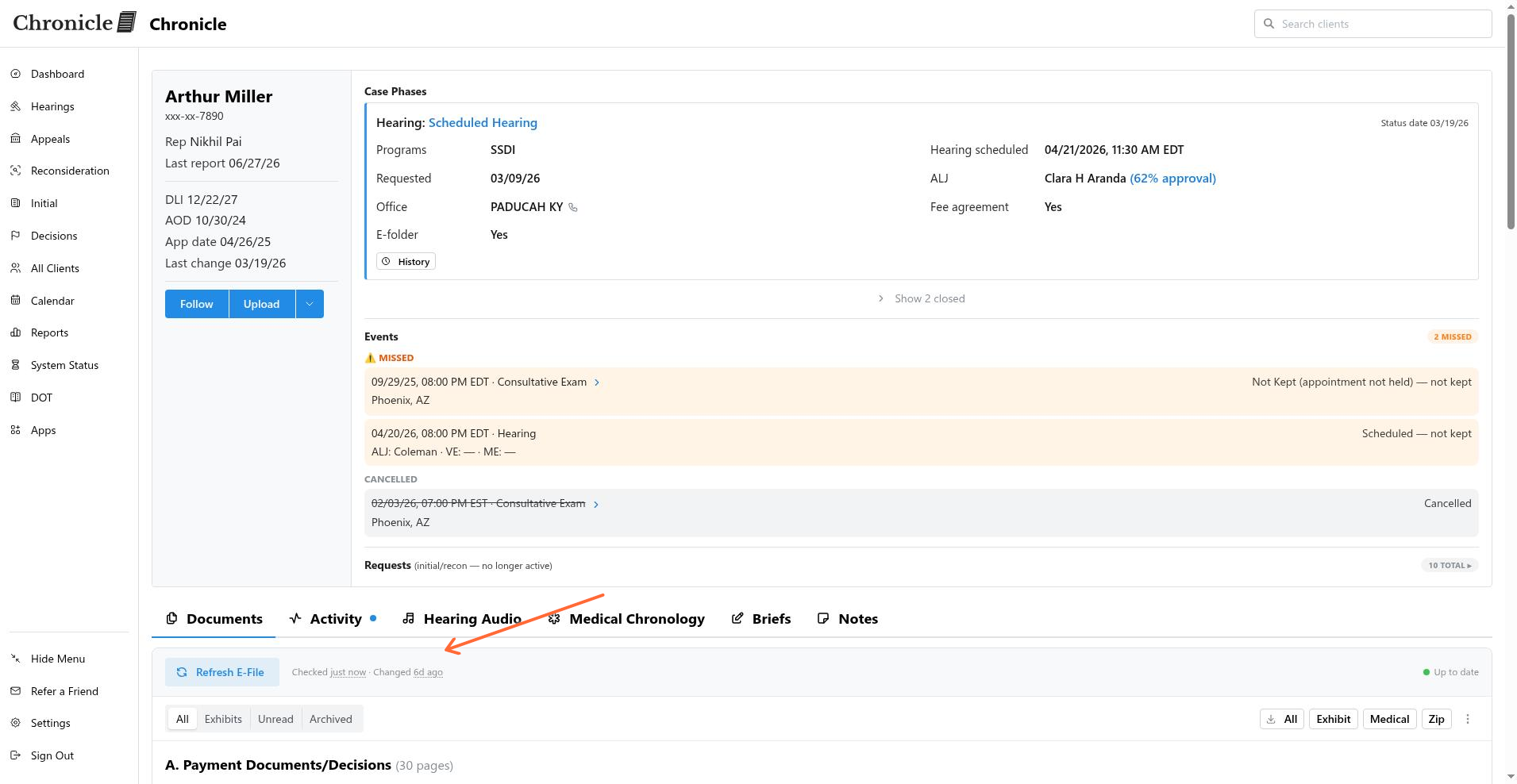Click the Follow button

(x=197, y=304)
